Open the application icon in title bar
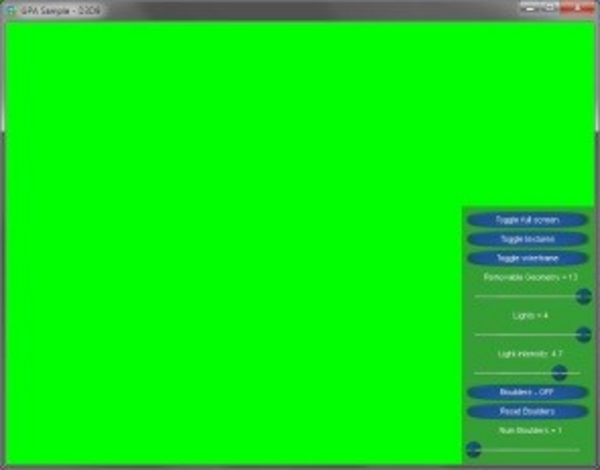600x470 pixels. coord(10,10)
